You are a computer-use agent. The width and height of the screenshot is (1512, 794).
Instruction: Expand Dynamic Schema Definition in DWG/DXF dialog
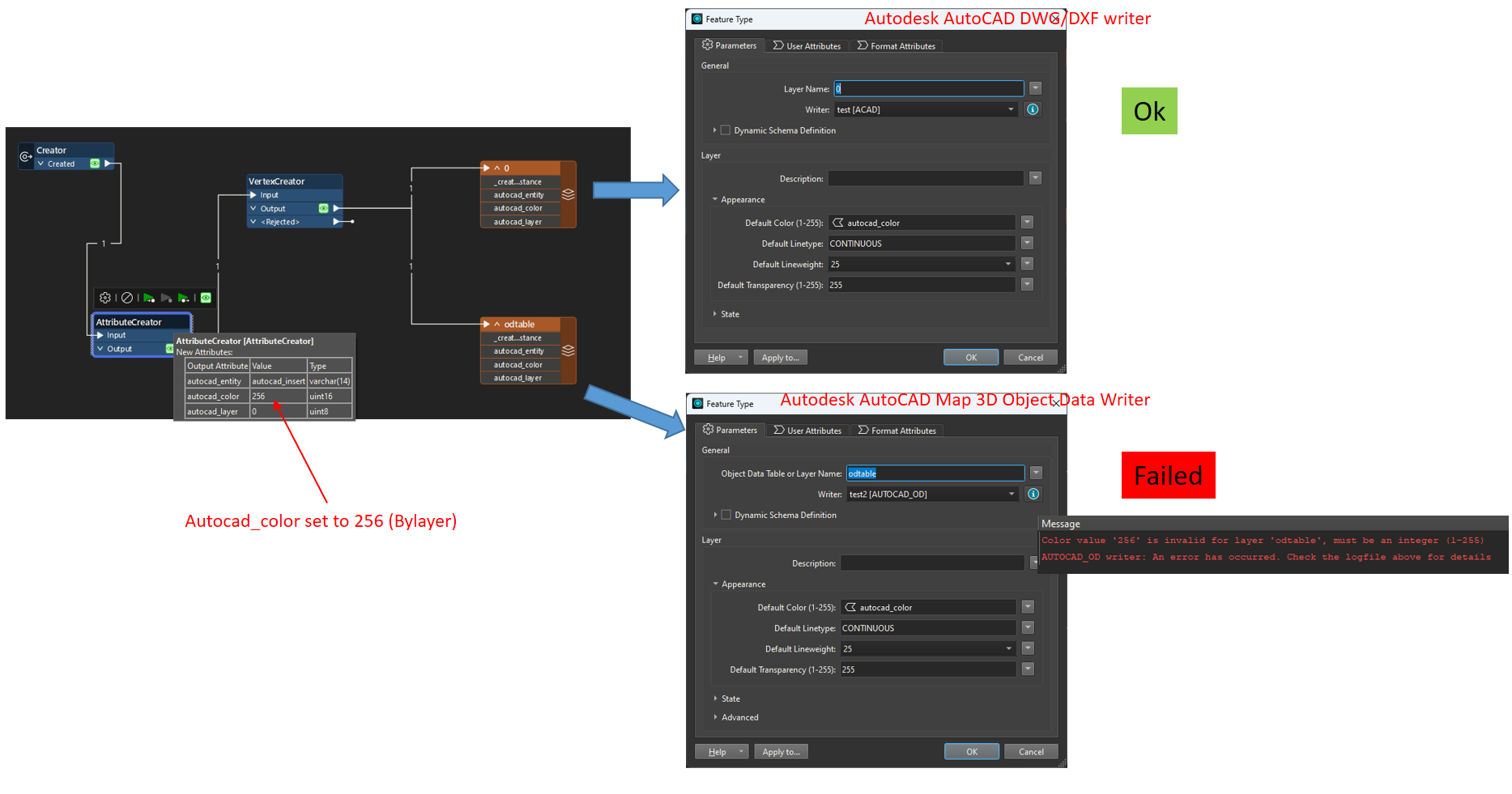coord(714,130)
